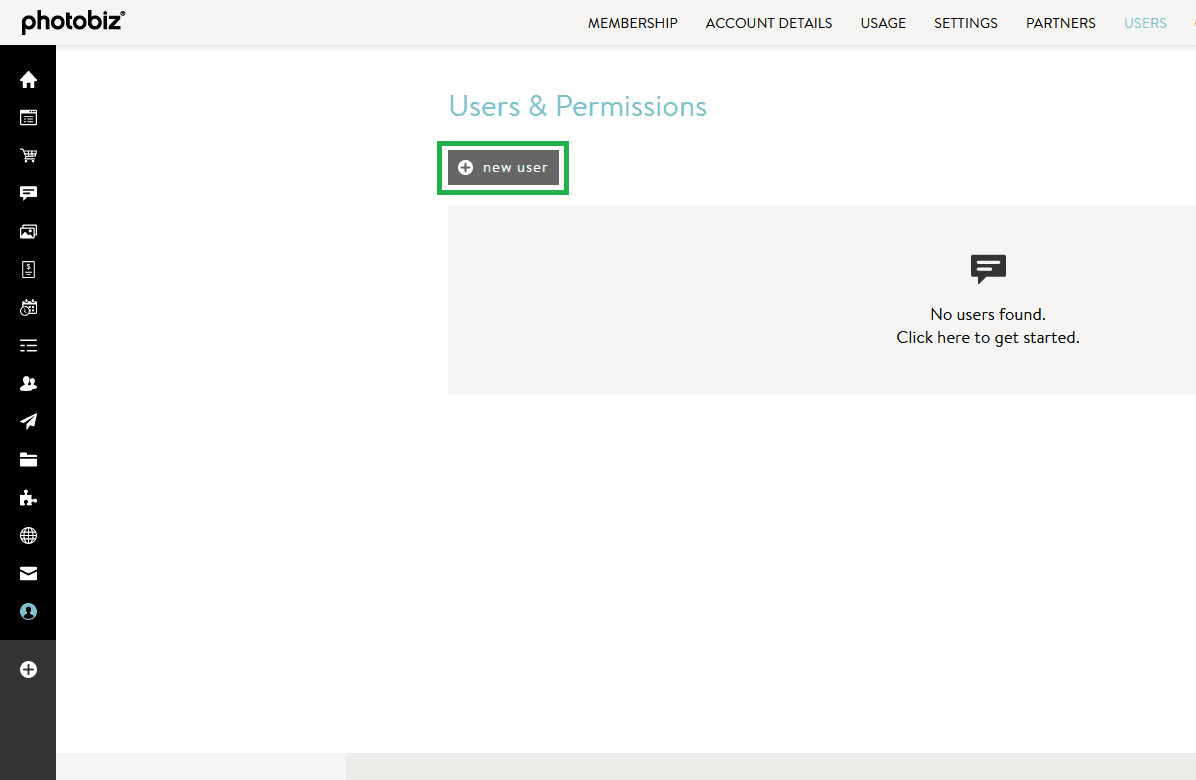This screenshot has height=780, width=1196.
Task: Select the clients/people sidebar icon
Action: point(28,383)
